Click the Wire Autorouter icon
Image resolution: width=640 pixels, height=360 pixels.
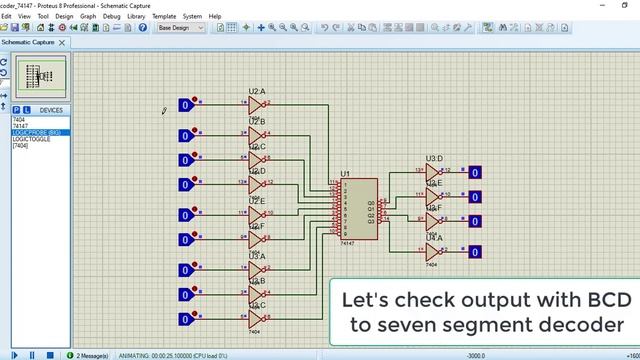pos(487,27)
